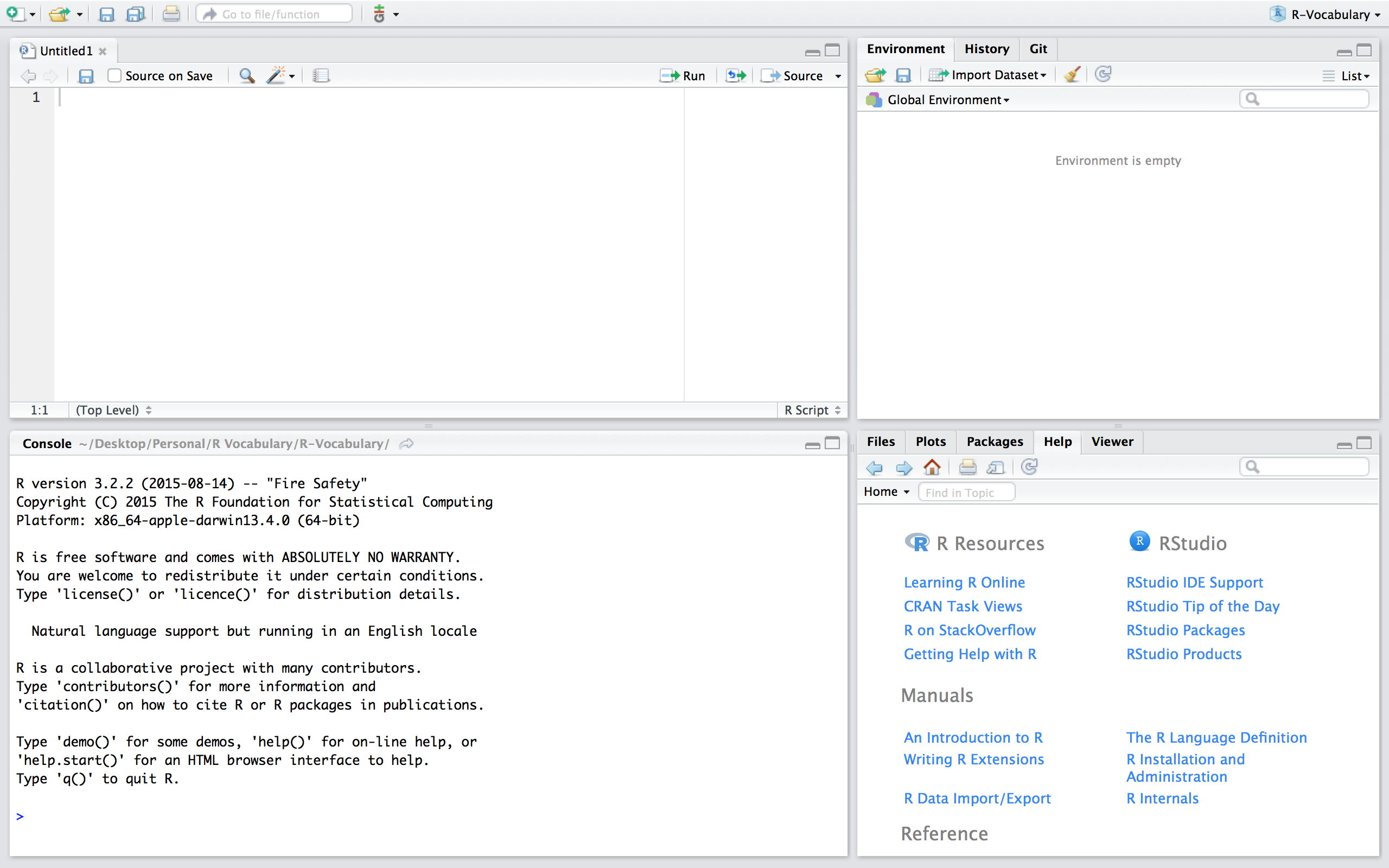Viewport: 1389px width, 868px height.
Task: Switch to the Files tab
Action: point(881,442)
